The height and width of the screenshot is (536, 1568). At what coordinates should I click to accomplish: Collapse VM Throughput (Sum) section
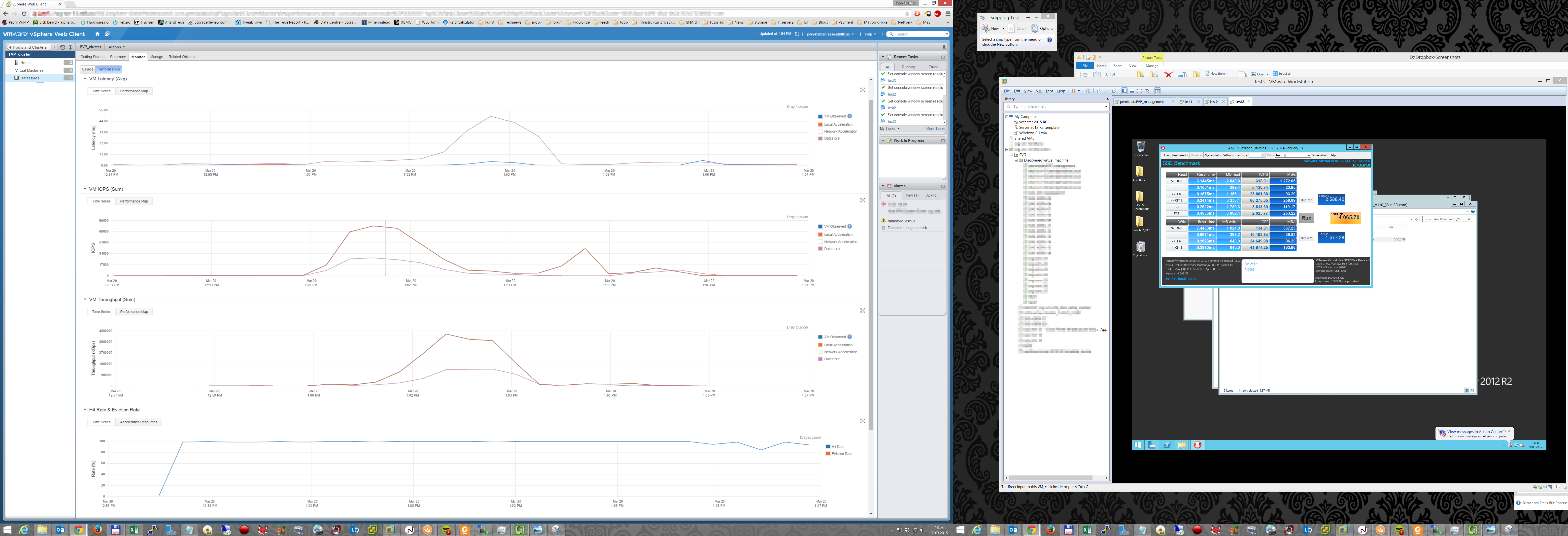point(85,299)
